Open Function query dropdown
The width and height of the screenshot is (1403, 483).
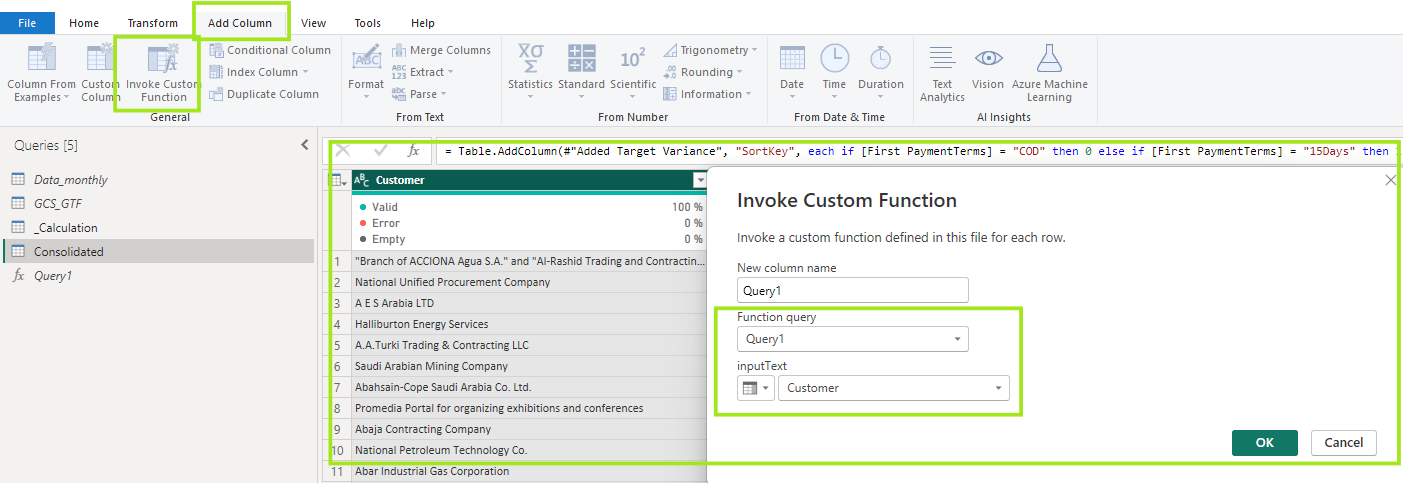[853, 339]
